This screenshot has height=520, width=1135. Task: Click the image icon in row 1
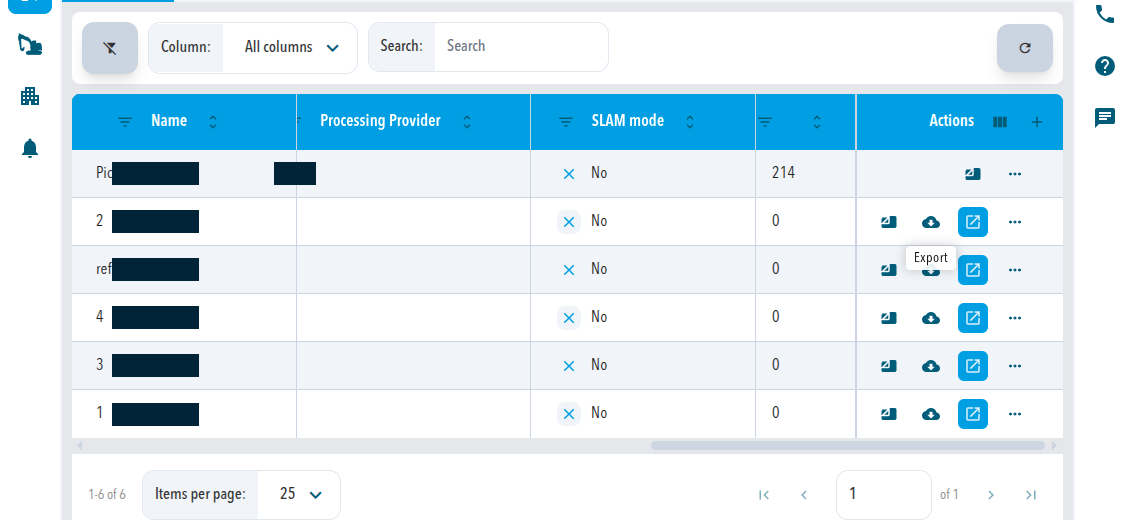click(889, 414)
